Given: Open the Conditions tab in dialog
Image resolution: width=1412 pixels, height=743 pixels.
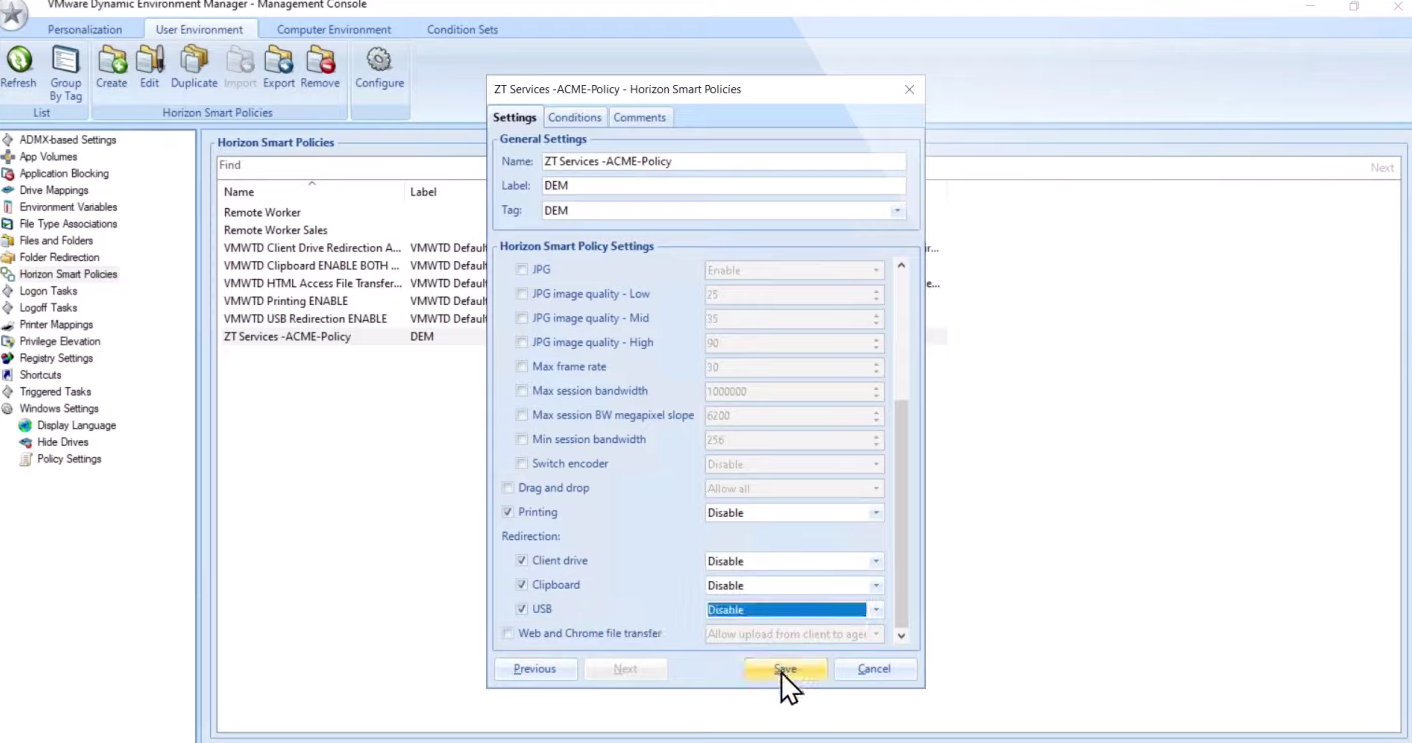Looking at the screenshot, I should coord(575,118).
